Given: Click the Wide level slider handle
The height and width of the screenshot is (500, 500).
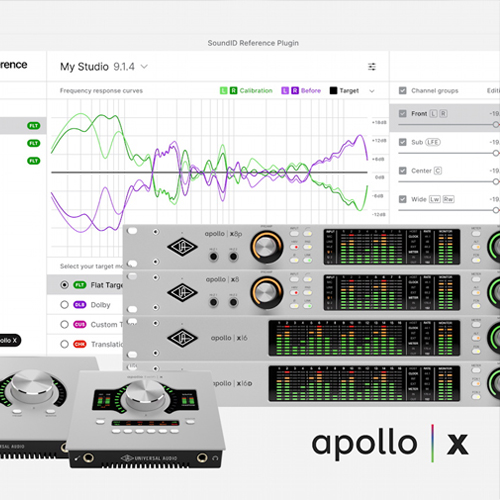Looking at the screenshot, I should 496,210.
